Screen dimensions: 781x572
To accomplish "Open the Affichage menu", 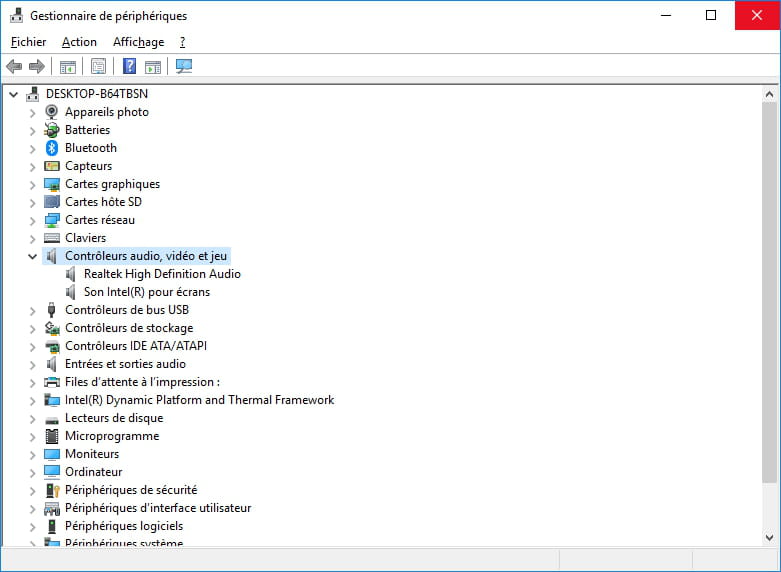I will (x=138, y=42).
